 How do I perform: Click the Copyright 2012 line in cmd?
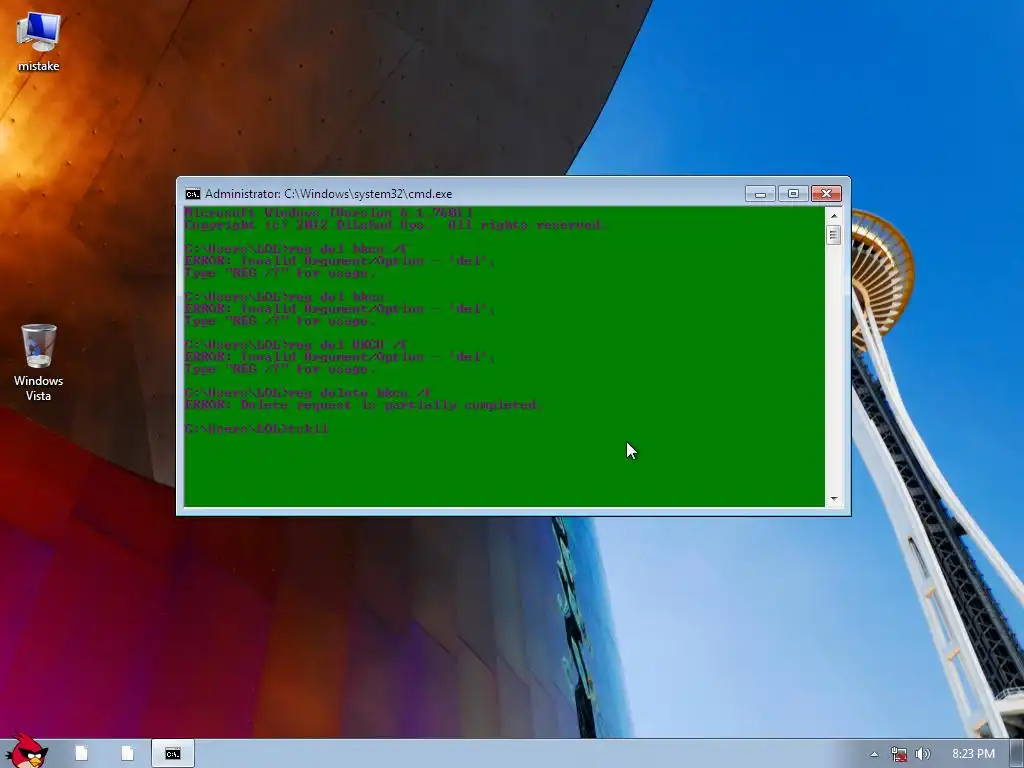coord(396,225)
